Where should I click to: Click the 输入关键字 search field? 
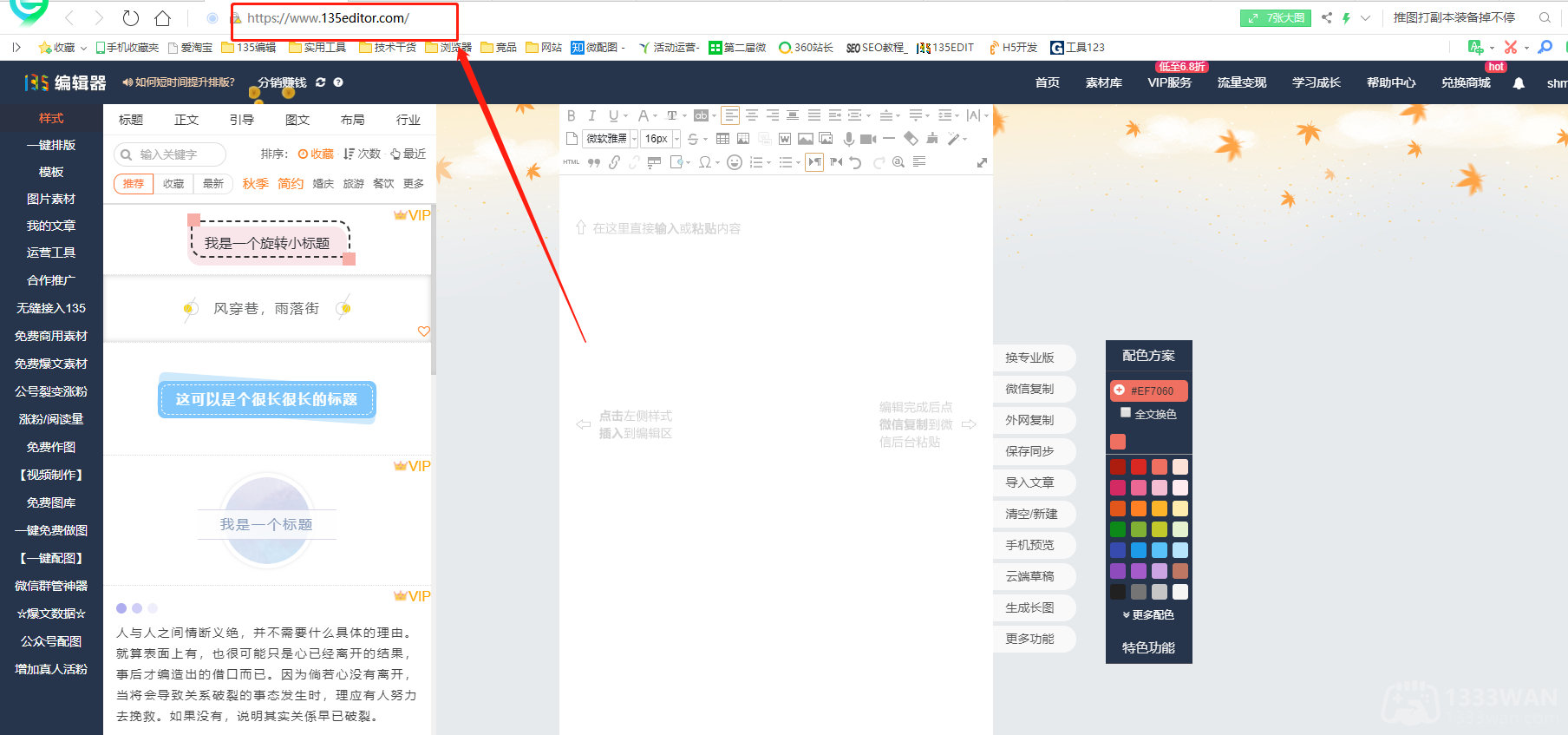[170, 154]
